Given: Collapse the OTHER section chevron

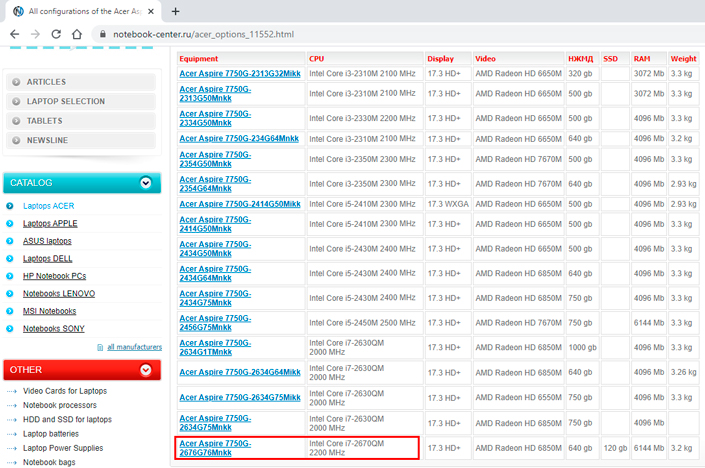Looking at the screenshot, I should click(145, 370).
